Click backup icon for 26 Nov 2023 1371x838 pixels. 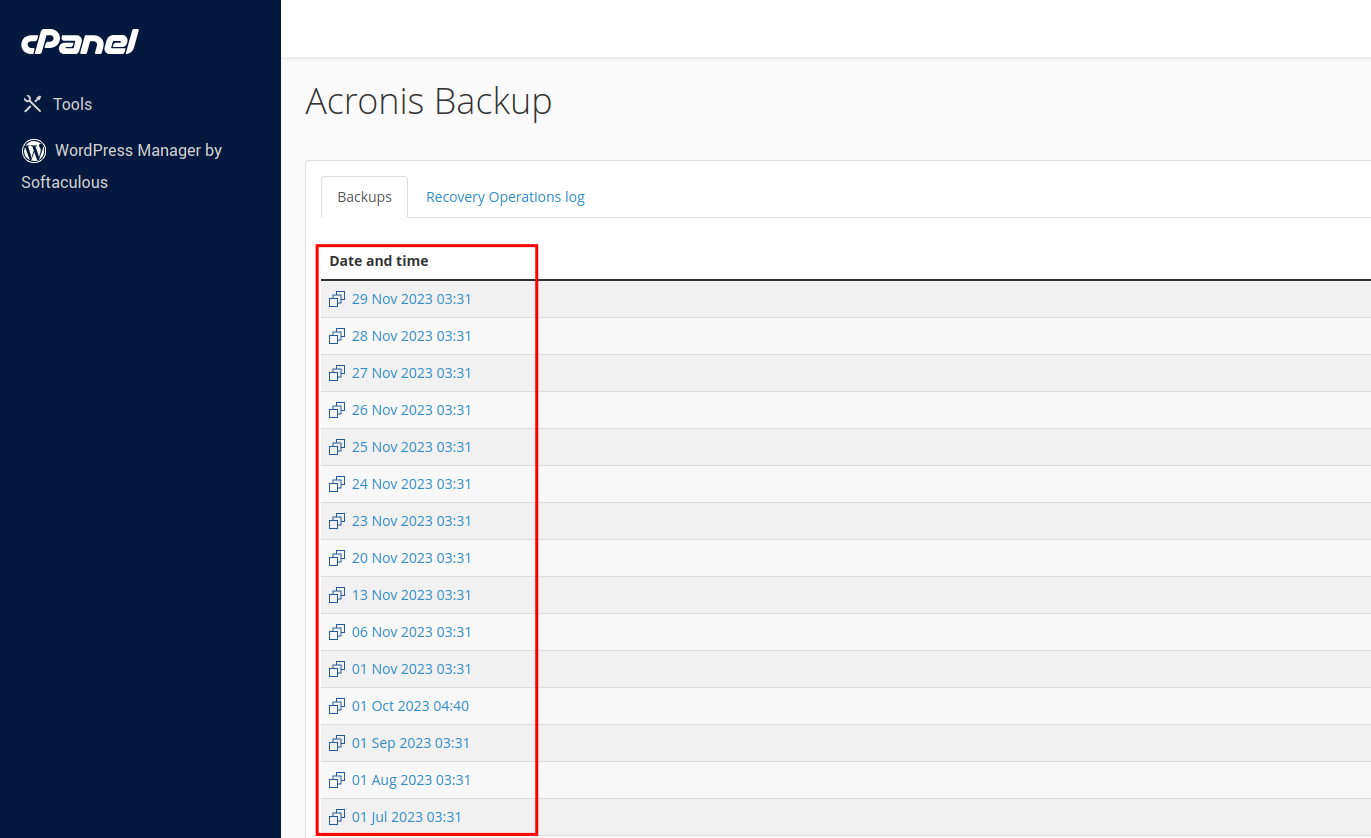coord(337,410)
